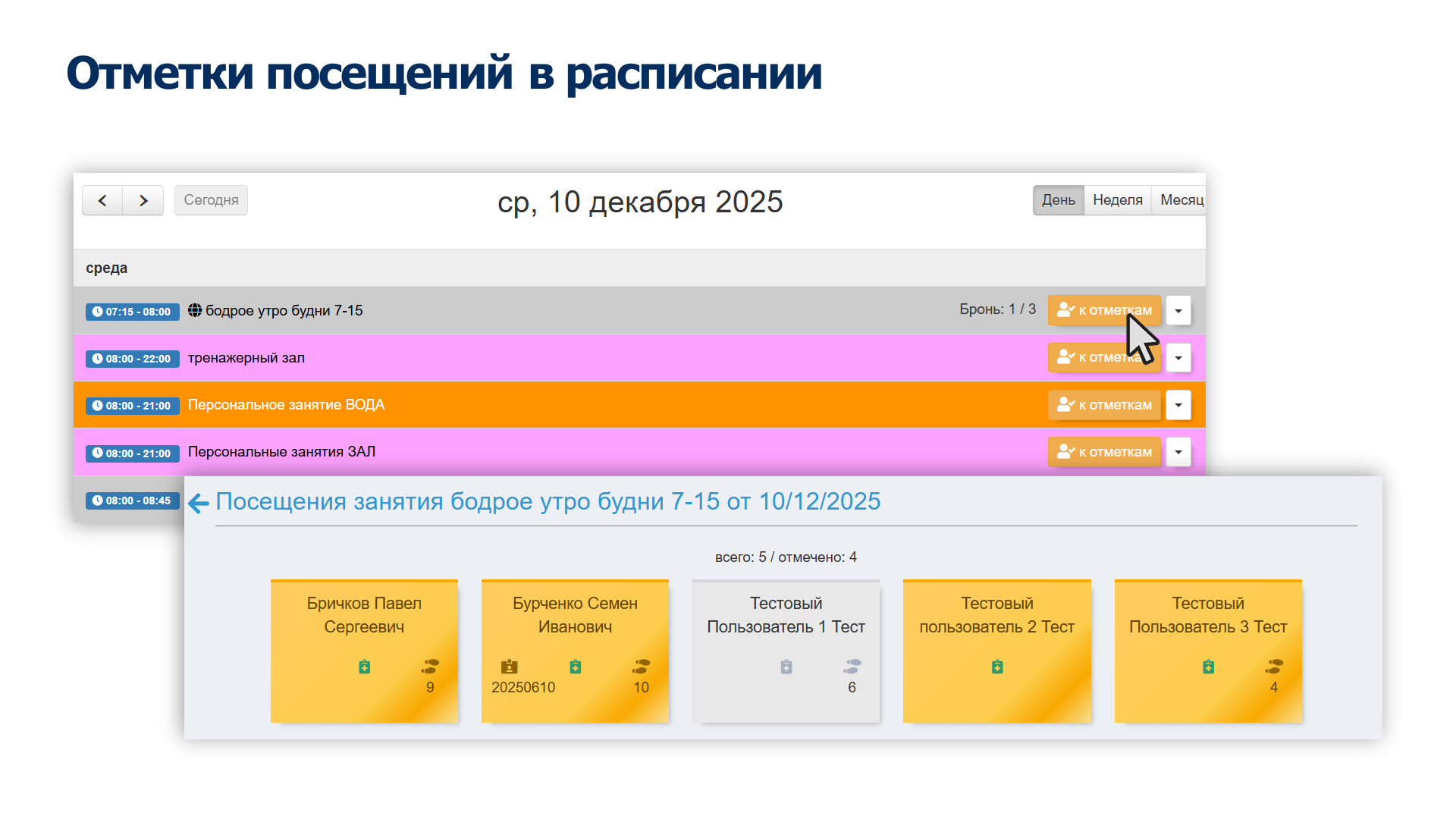The height and width of the screenshot is (819, 1456).
Task: Click the бодрое утро будни 7-15 title
Action: [x=284, y=311]
